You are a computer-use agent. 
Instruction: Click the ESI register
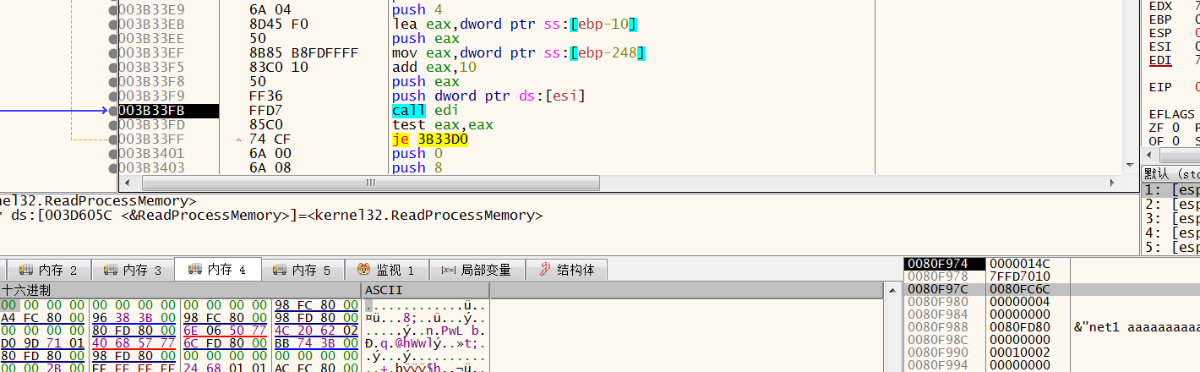[1161, 46]
